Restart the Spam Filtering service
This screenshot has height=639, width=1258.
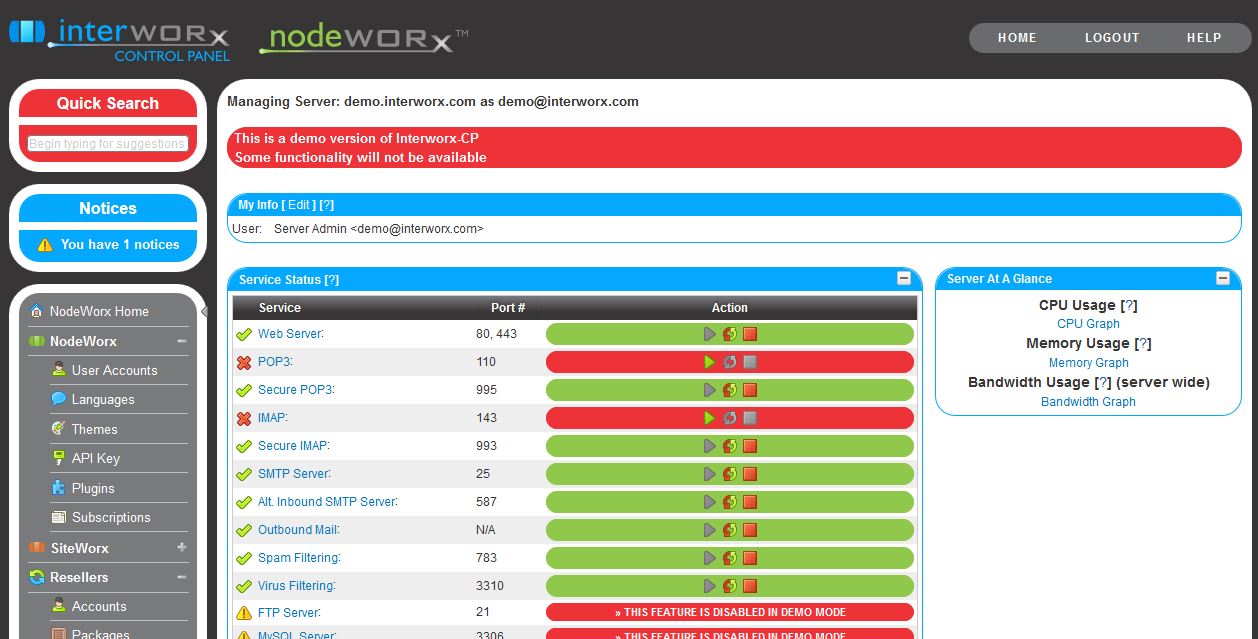pyautogui.click(x=730, y=558)
